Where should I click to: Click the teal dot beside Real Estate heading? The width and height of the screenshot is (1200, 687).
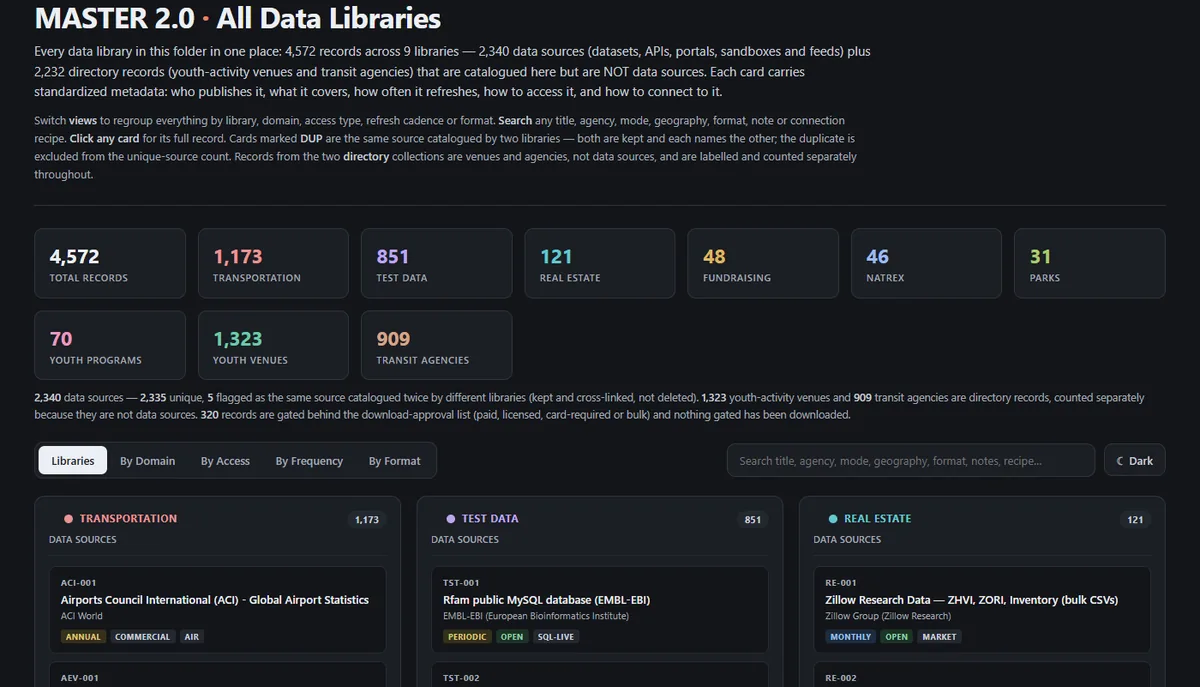coord(833,519)
